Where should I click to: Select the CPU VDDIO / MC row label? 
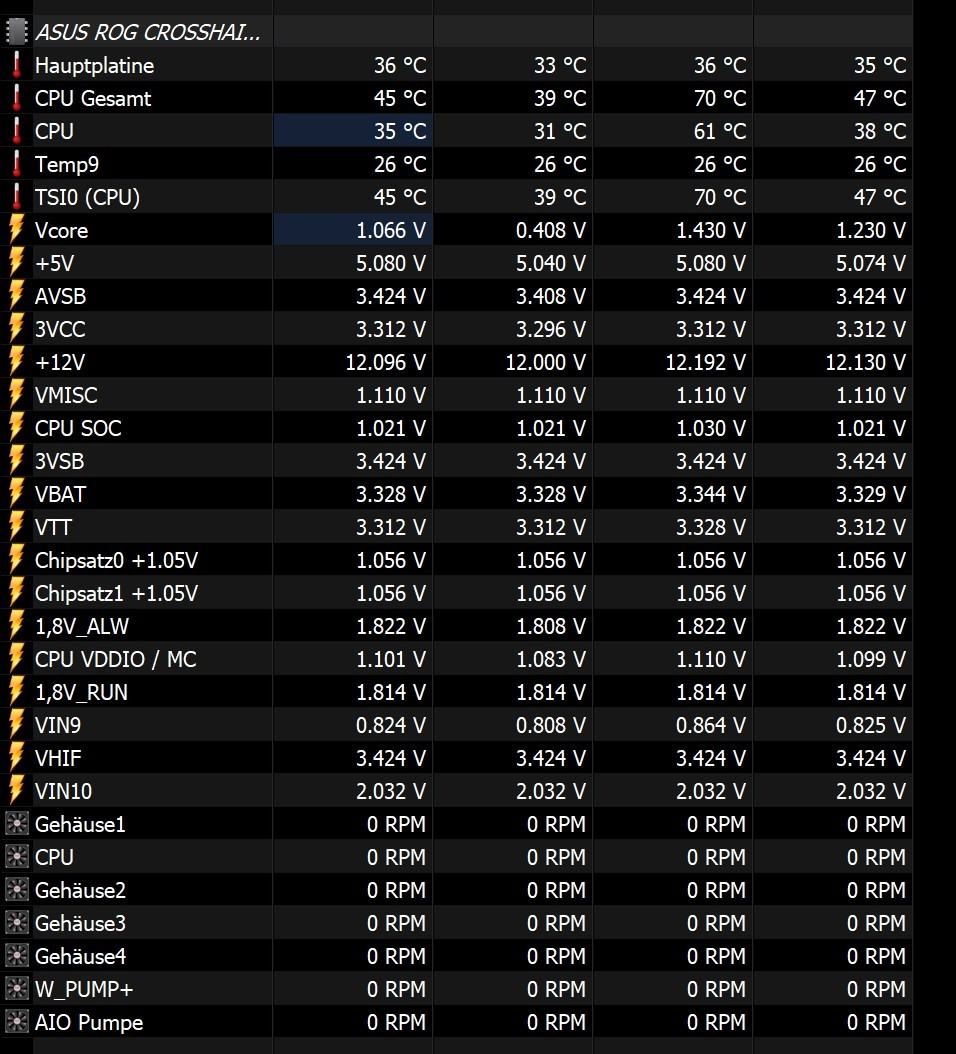pos(116,659)
